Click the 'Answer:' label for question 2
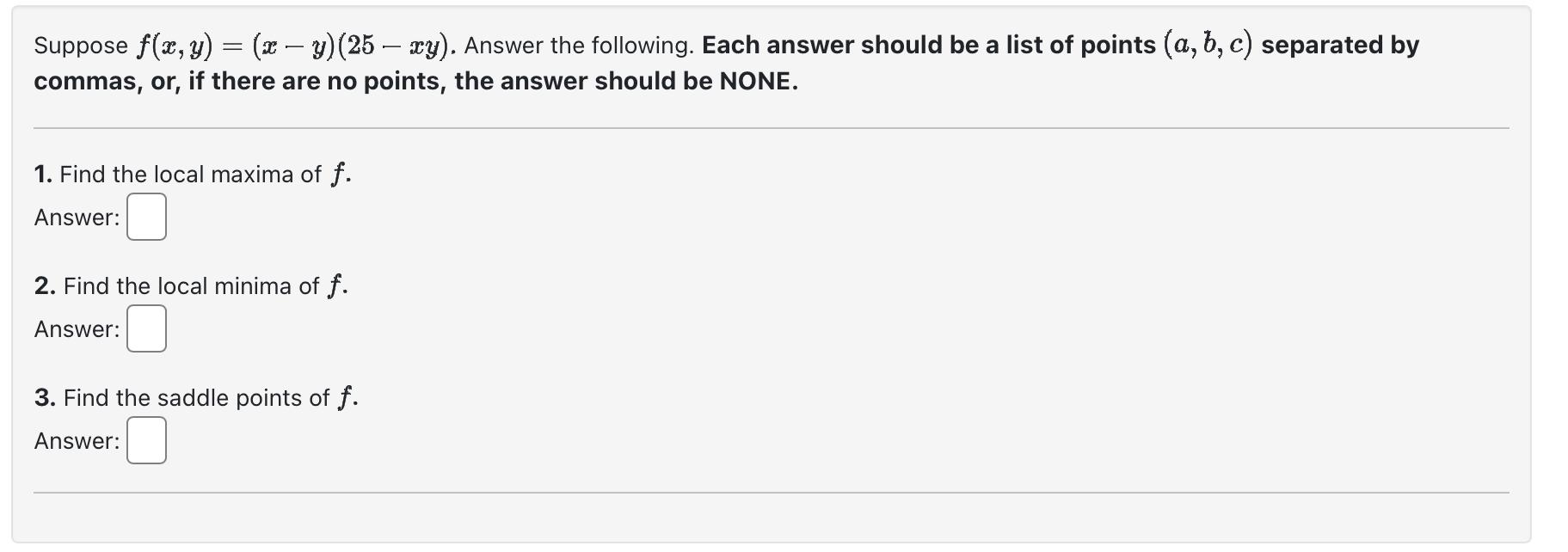 (76, 328)
